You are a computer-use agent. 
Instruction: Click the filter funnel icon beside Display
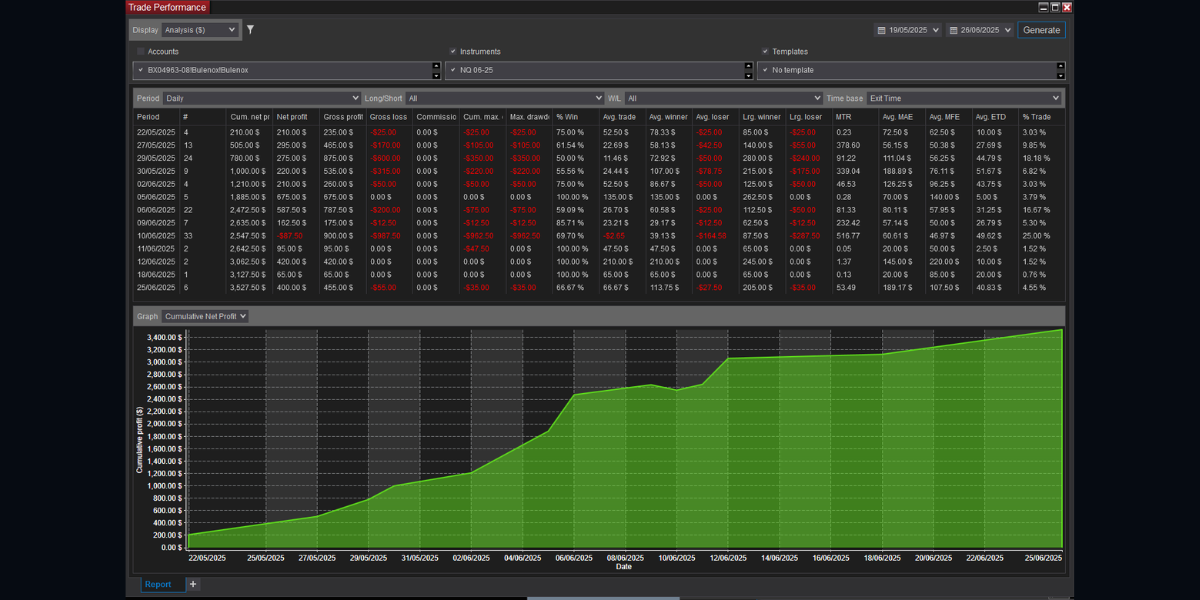[250, 30]
